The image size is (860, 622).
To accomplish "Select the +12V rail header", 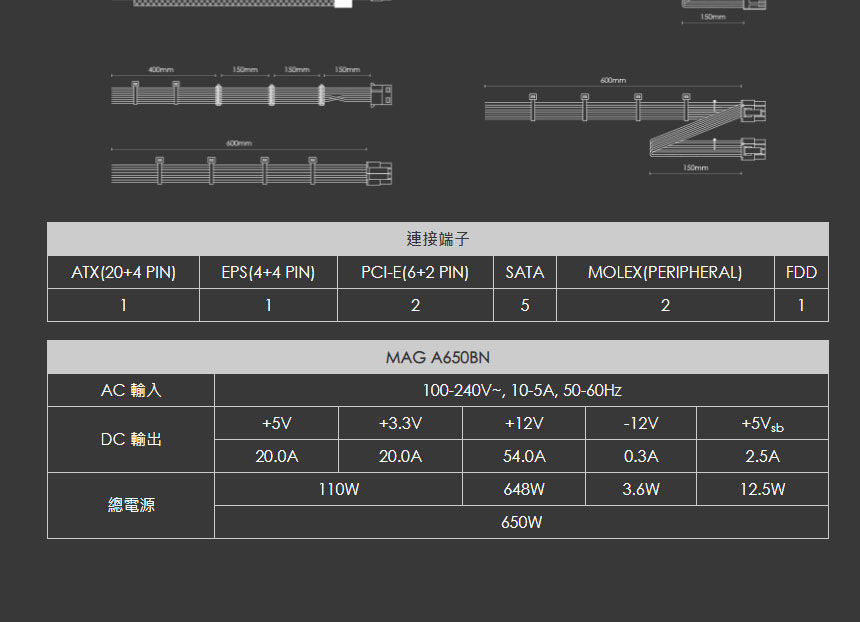I will pyautogui.click(x=524, y=423).
